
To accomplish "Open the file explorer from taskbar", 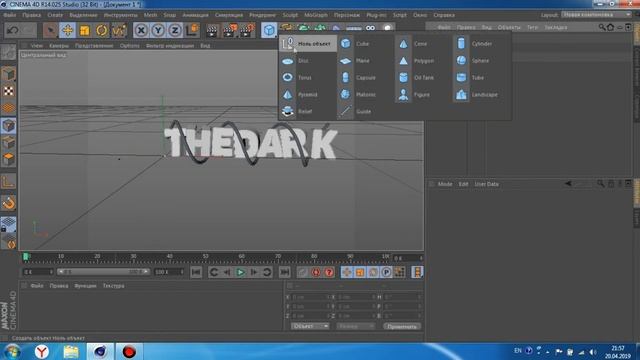I will 71,351.
